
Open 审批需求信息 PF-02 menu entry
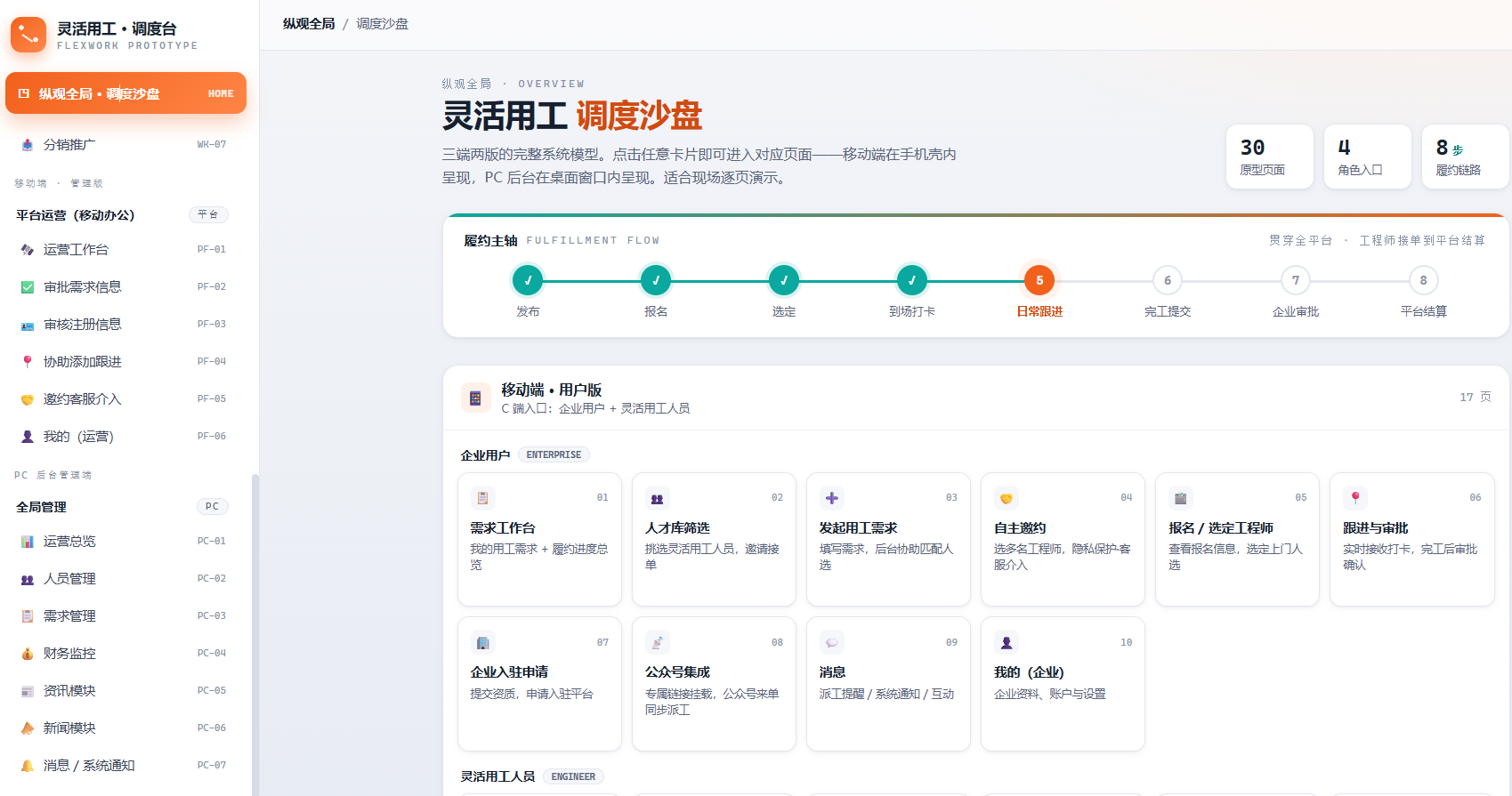point(125,287)
